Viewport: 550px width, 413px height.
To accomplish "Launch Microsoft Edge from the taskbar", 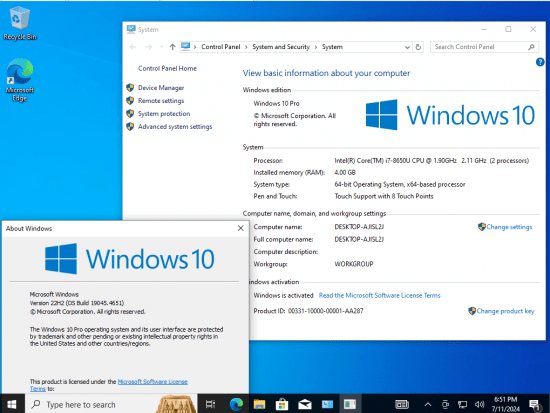I will [x=236, y=405].
